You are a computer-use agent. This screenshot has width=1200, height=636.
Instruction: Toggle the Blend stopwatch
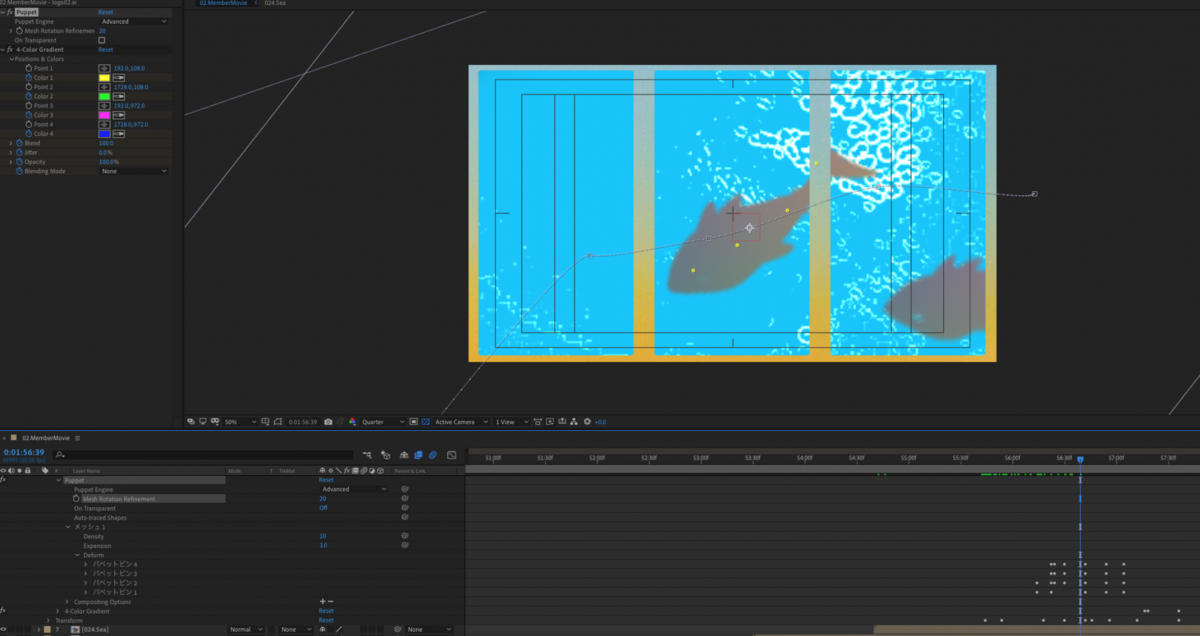[19, 143]
